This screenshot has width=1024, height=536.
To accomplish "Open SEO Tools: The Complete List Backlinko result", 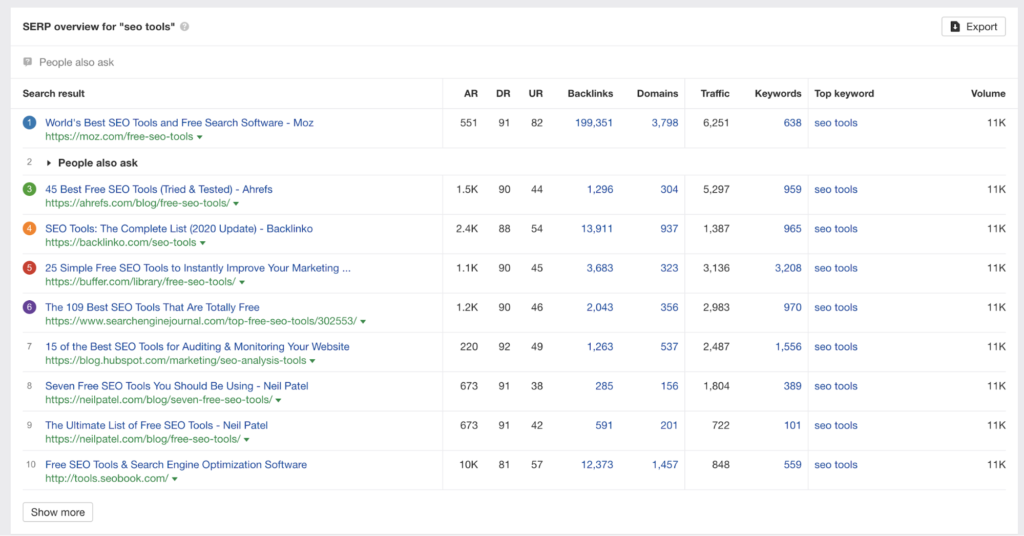I will click(179, 229).
